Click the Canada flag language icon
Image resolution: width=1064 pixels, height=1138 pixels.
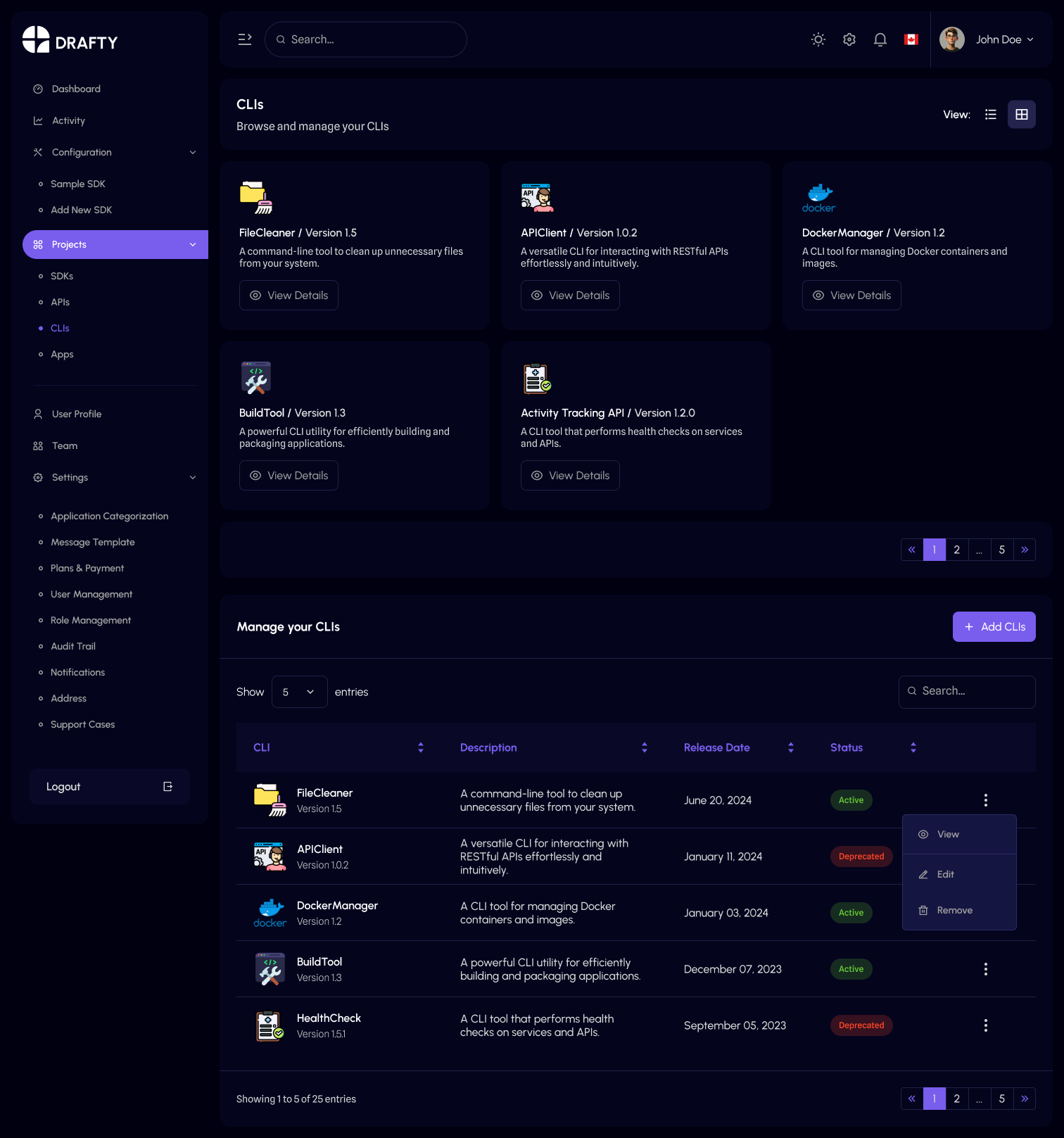911,39
